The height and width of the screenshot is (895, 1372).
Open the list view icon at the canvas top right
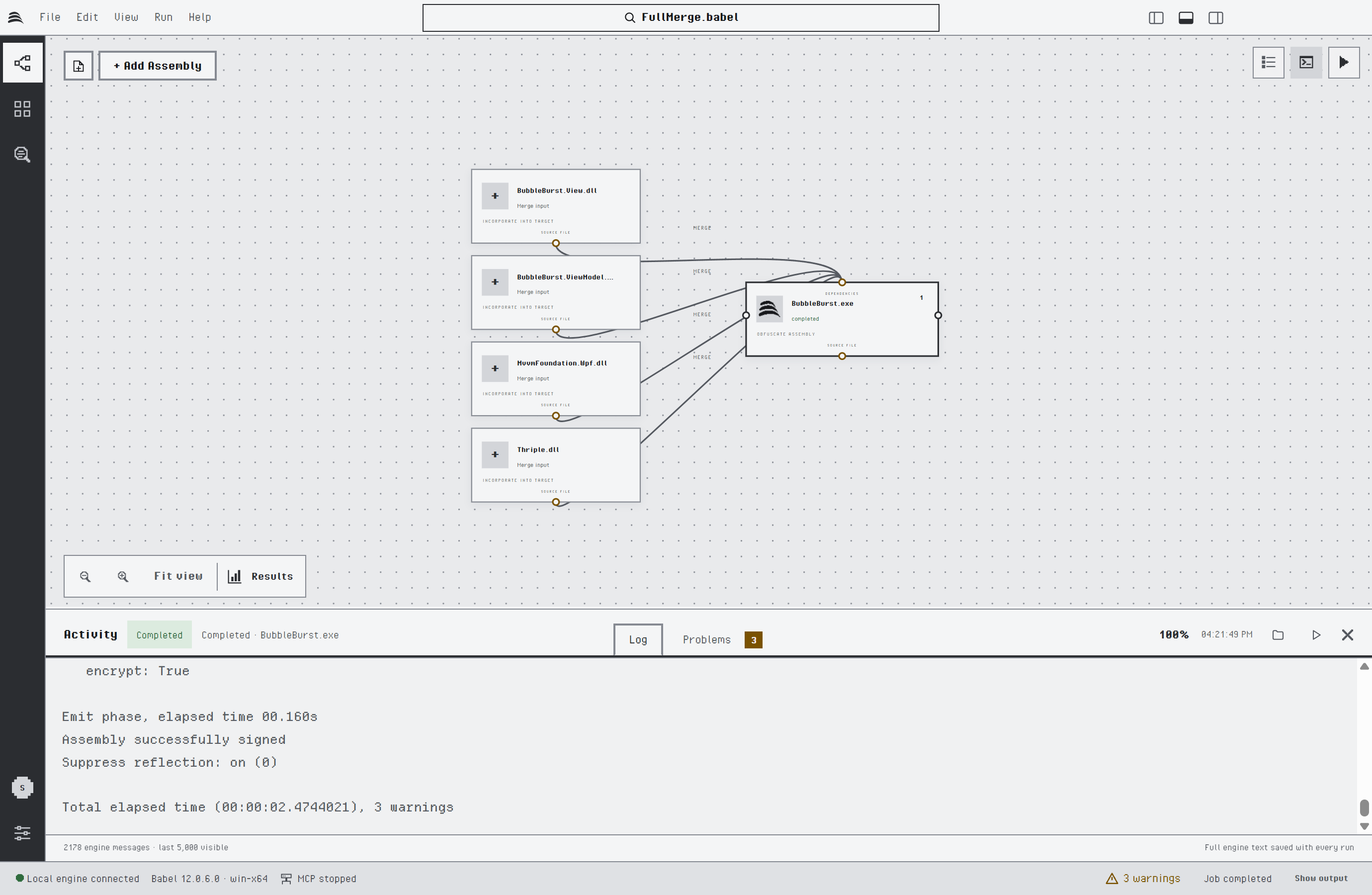[x=1268, y=62]
